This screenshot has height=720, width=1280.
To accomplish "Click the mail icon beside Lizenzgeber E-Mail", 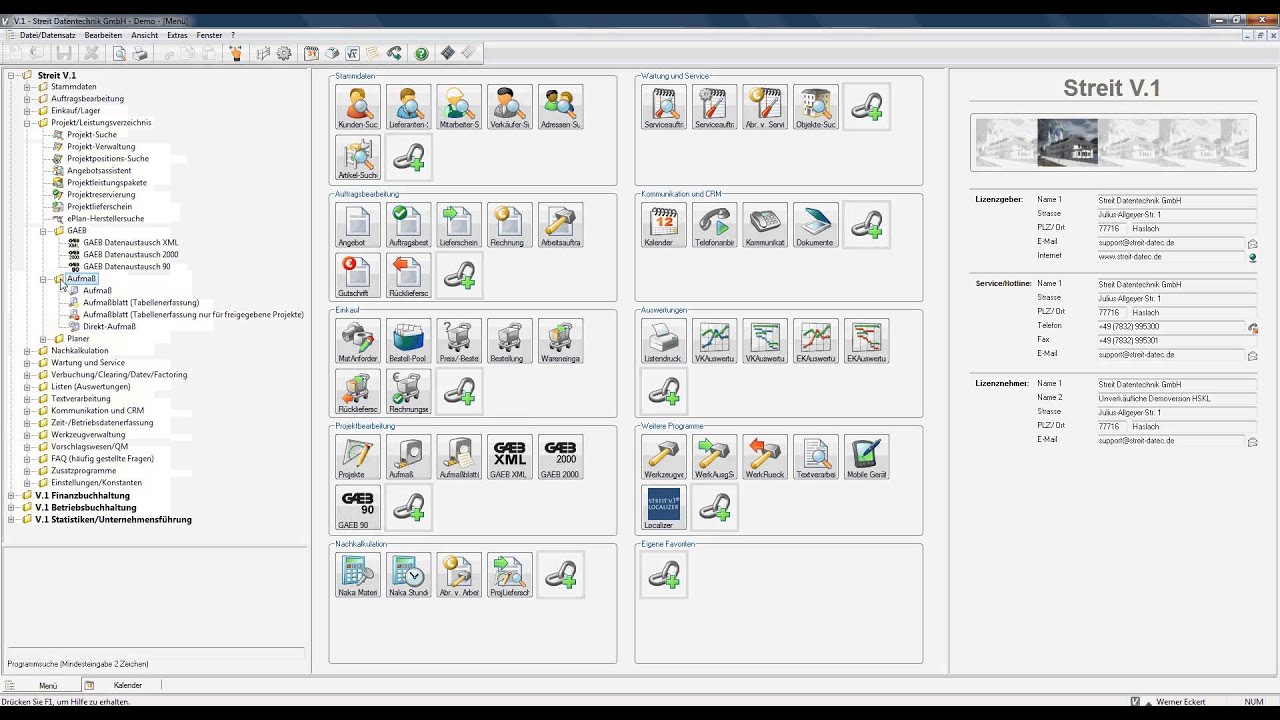I will (x=1252, y=243).
